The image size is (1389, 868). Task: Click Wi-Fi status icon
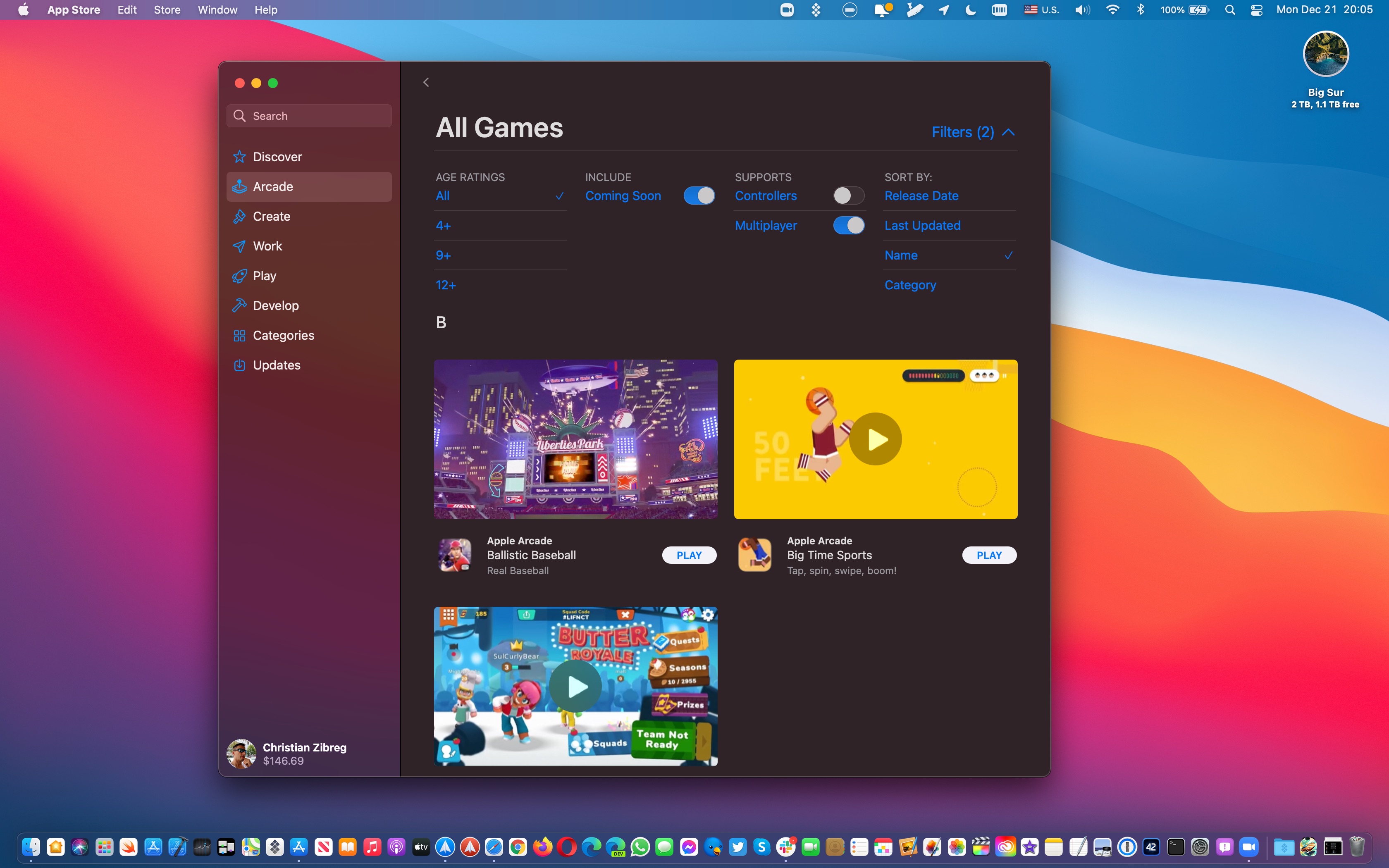pos(1112,10)
